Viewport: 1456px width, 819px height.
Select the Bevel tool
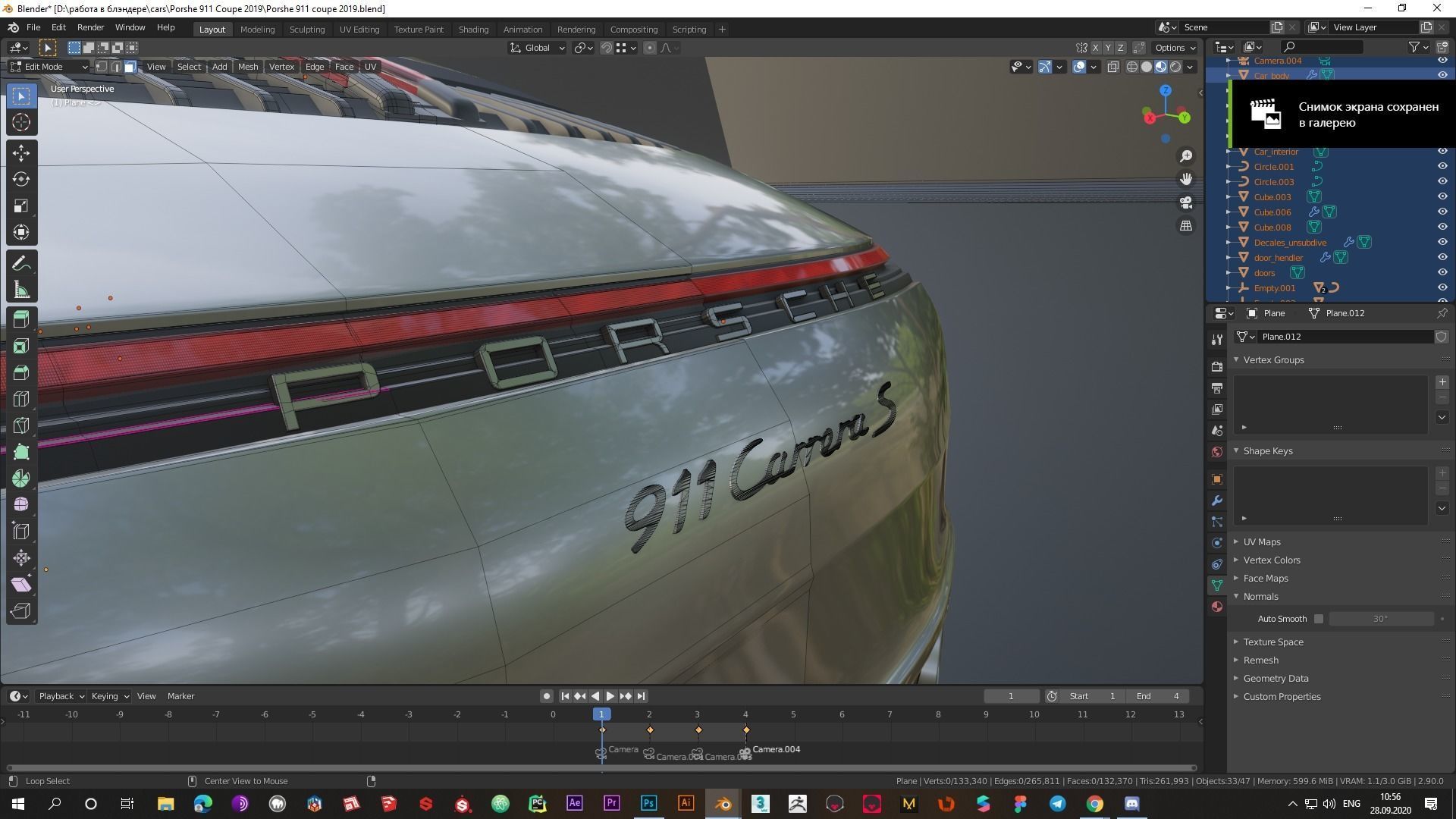[x=21, y=372]
